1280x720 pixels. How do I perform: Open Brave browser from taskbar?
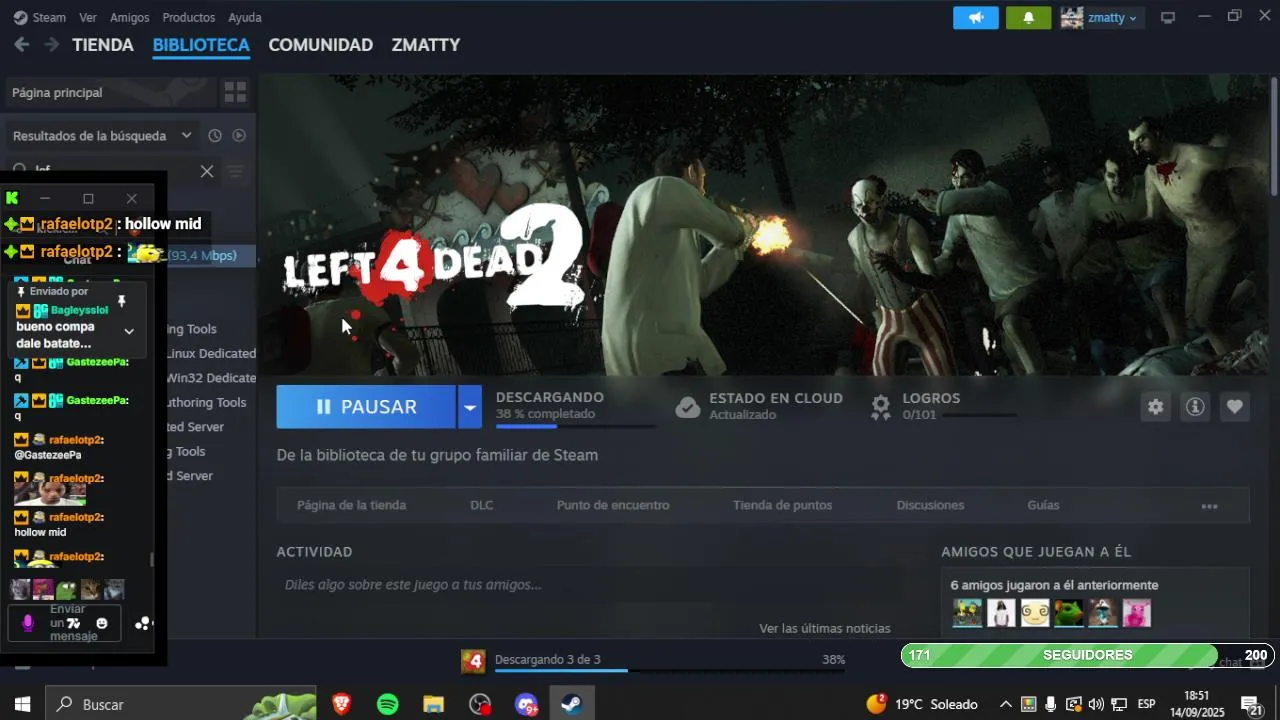[341, 704]
